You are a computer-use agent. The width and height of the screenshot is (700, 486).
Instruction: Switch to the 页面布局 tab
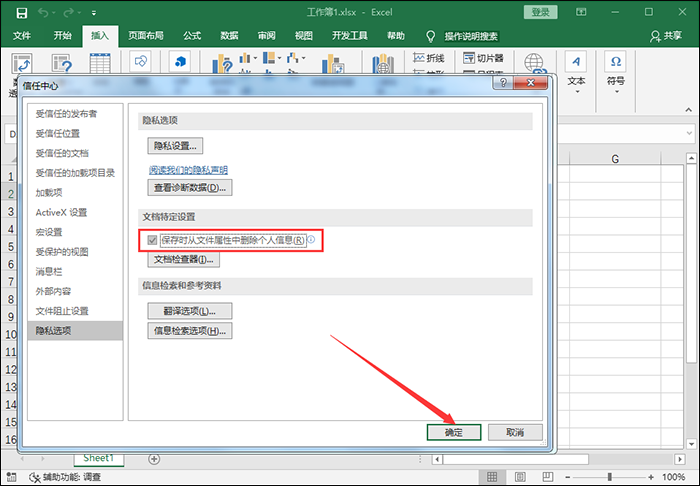146,36
